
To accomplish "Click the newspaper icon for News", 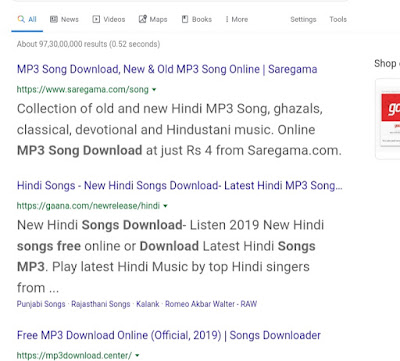I will (x=54, y=19).
